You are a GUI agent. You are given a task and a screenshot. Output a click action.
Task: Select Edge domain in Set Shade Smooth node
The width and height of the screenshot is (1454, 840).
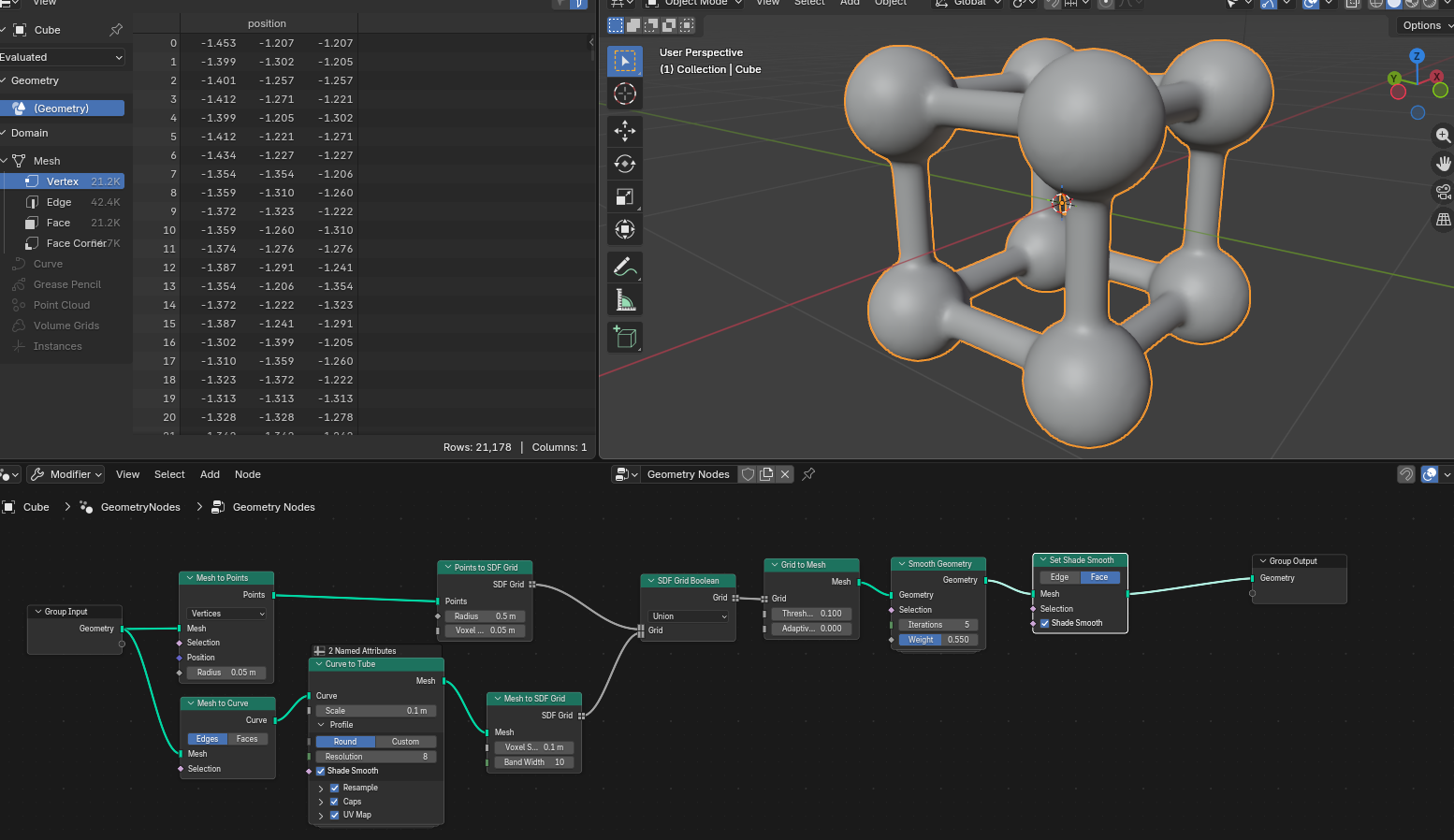[x=1059, y=577]
